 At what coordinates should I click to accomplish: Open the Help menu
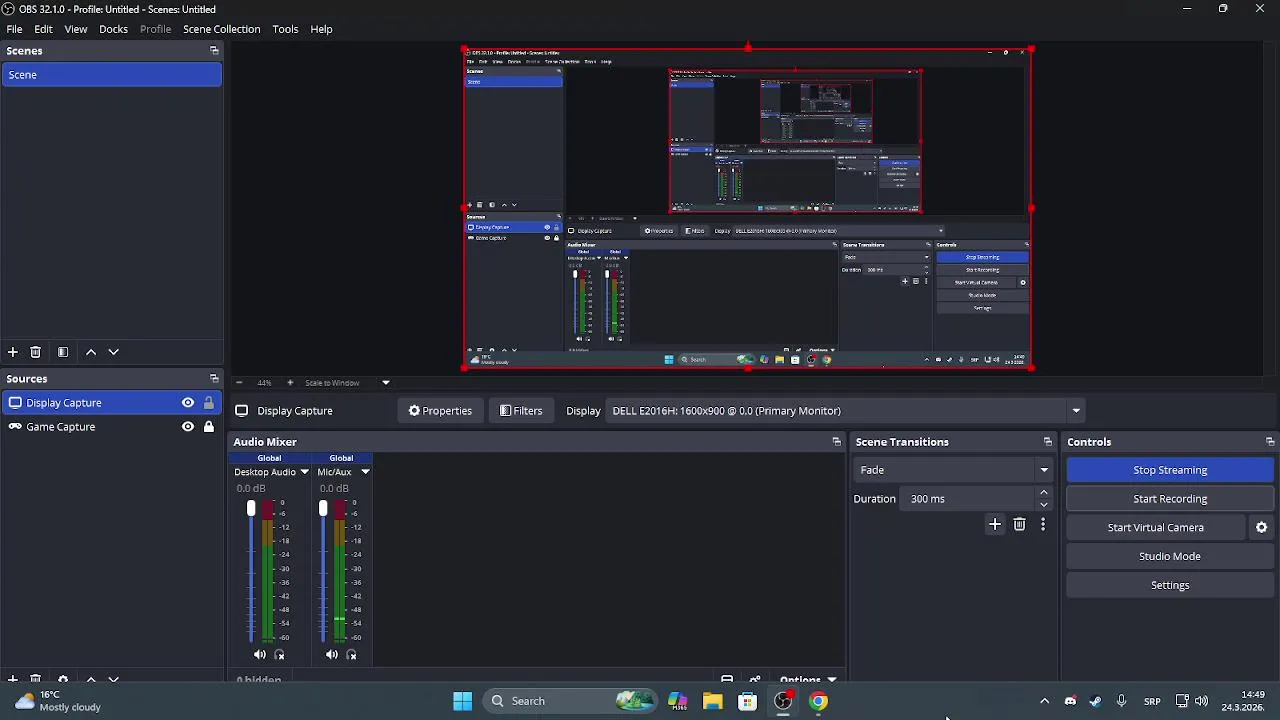[321, 29]
